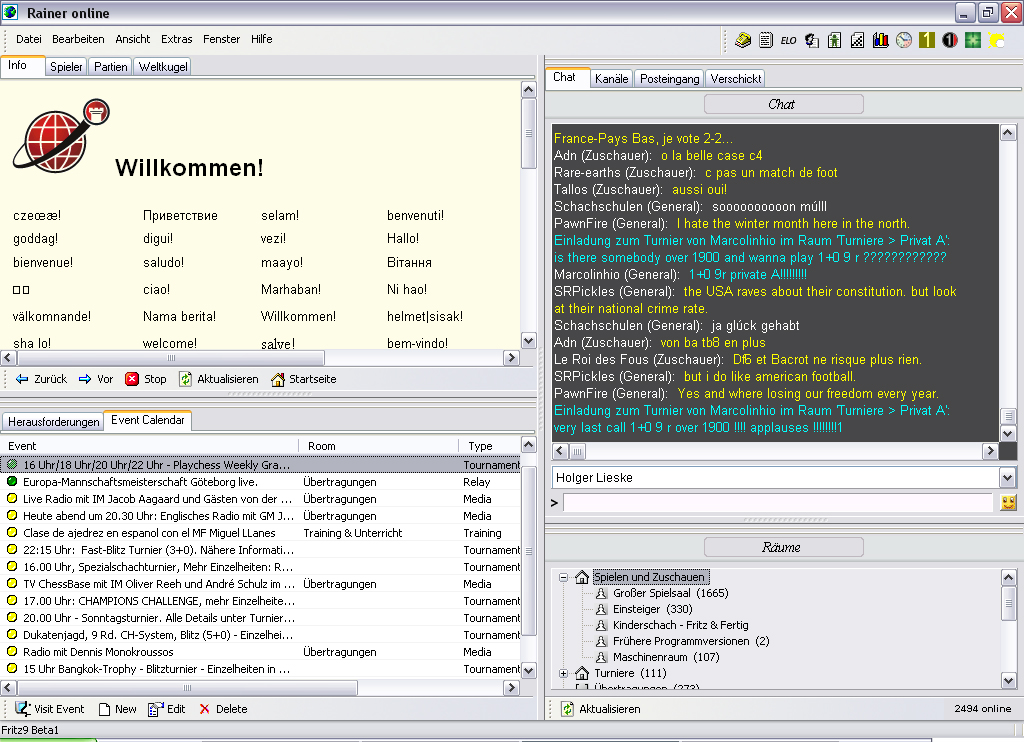Switch to the Herausforderungen tab

point(54,422)
